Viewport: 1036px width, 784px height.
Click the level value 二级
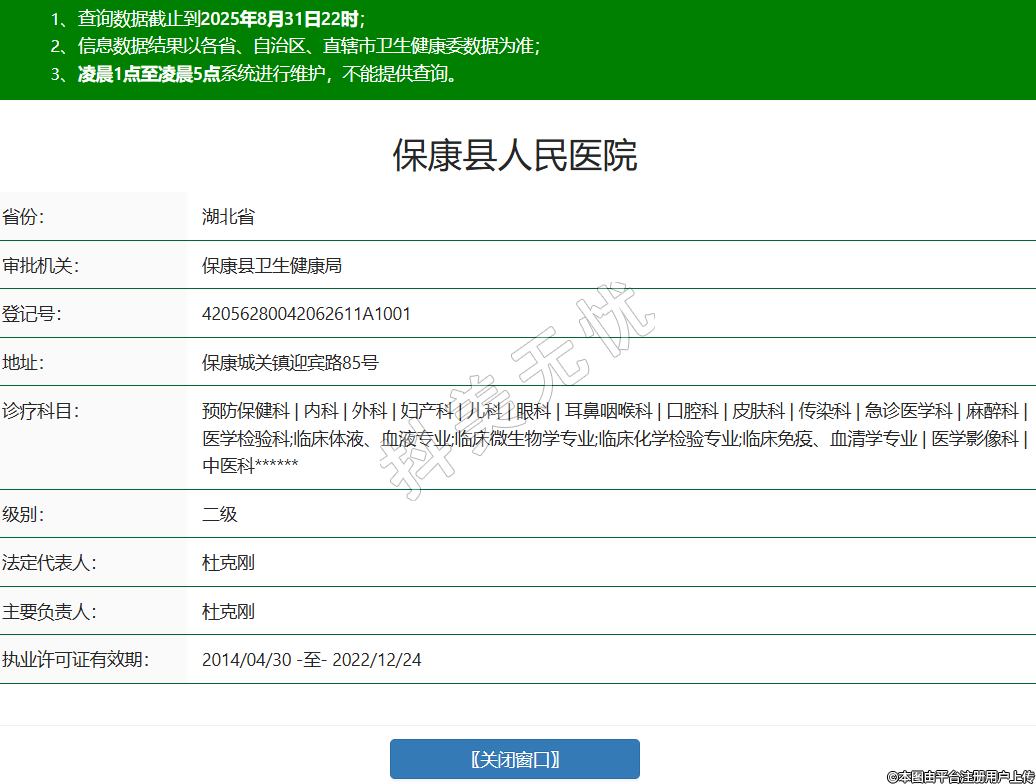point(219,514)
